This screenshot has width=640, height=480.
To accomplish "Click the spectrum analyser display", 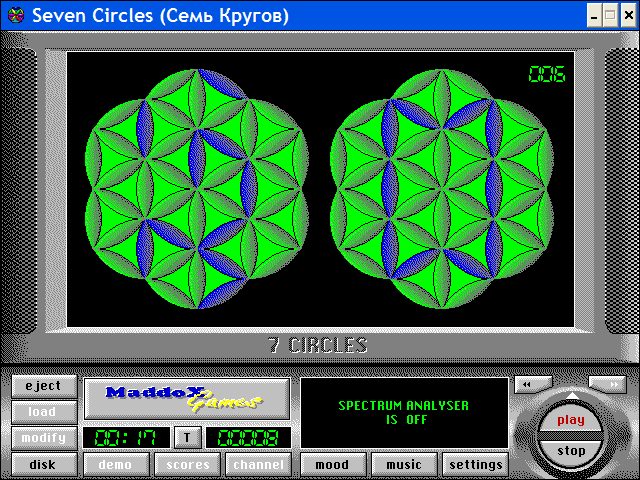I will tap(404, 413).
